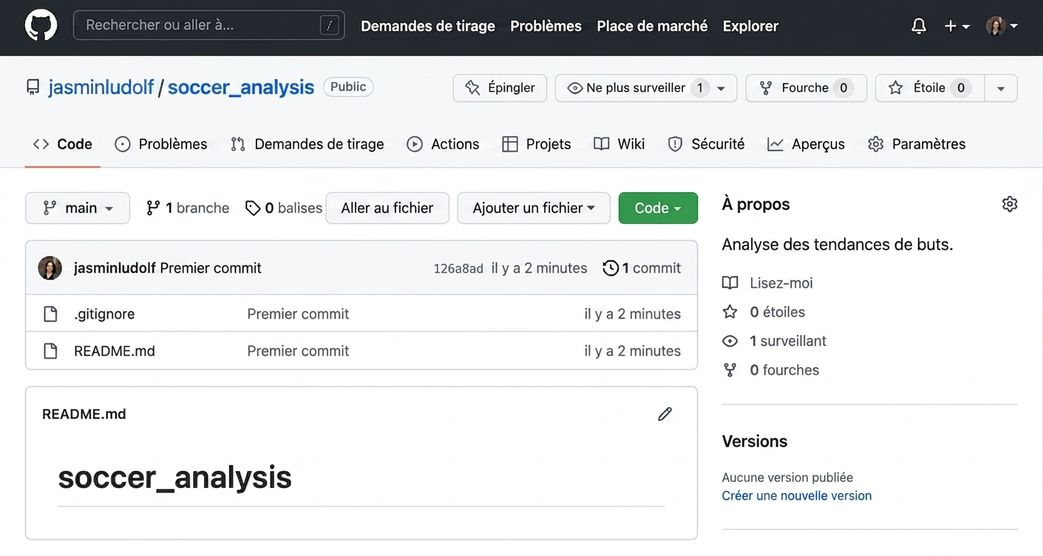Open the main branch selector

click(x=77, y=208)
